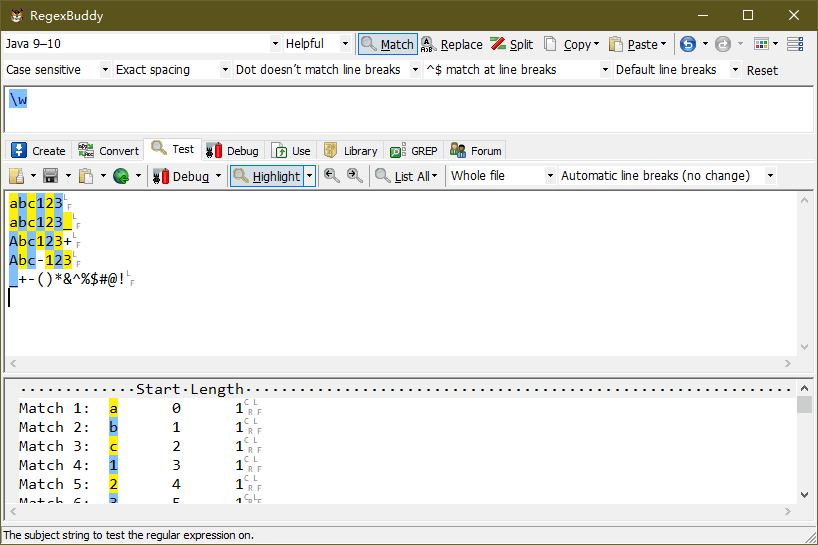818x545 pixels.
Task: Click in the regex input field containing \w
Action: click(400, 109)
